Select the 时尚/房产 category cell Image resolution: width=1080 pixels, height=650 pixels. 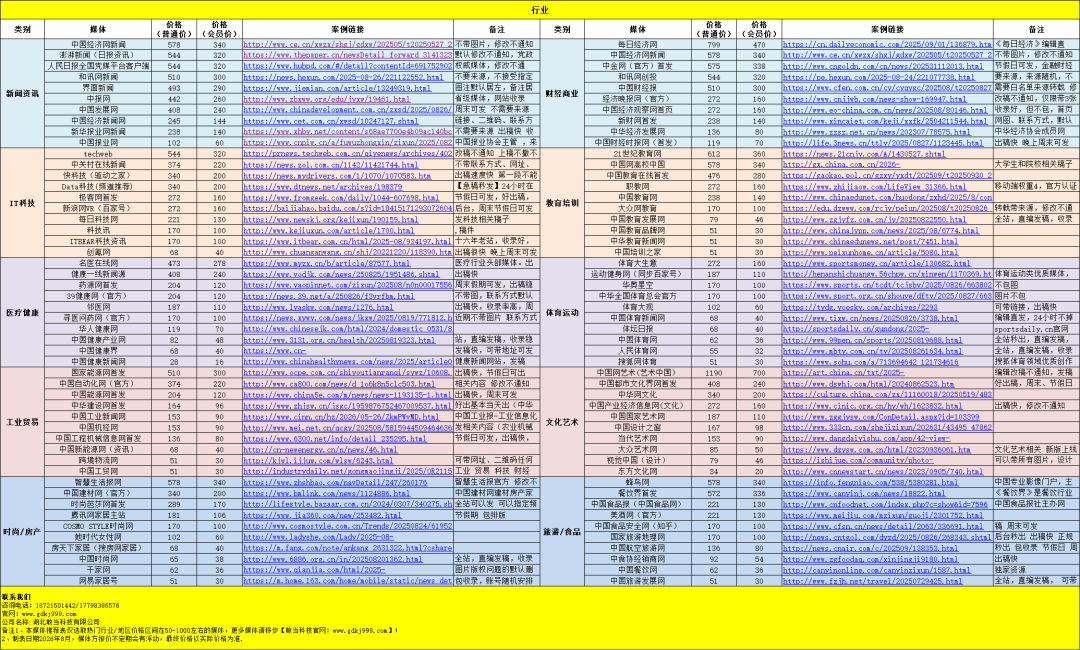coord(23,531)
